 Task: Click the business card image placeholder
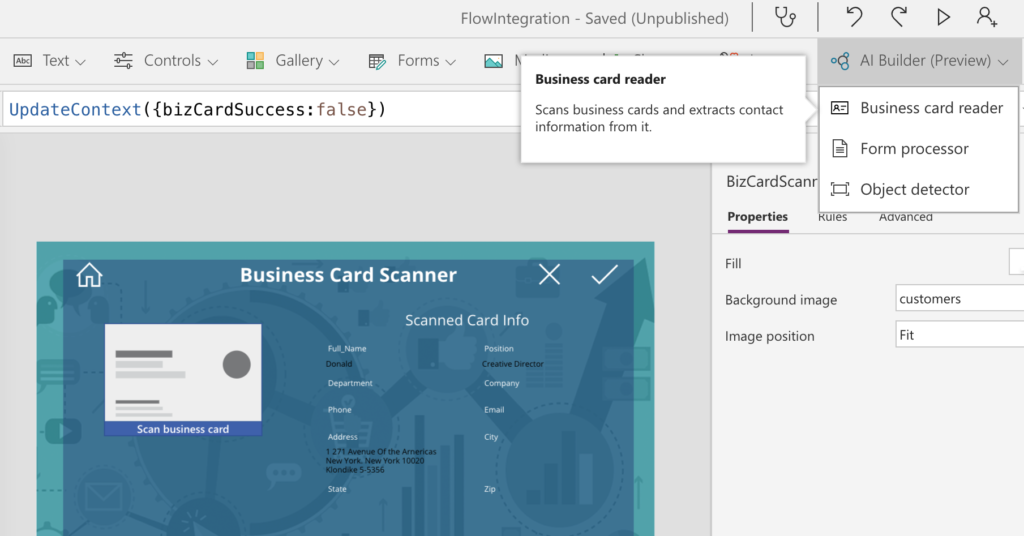(x=183, y=373)
